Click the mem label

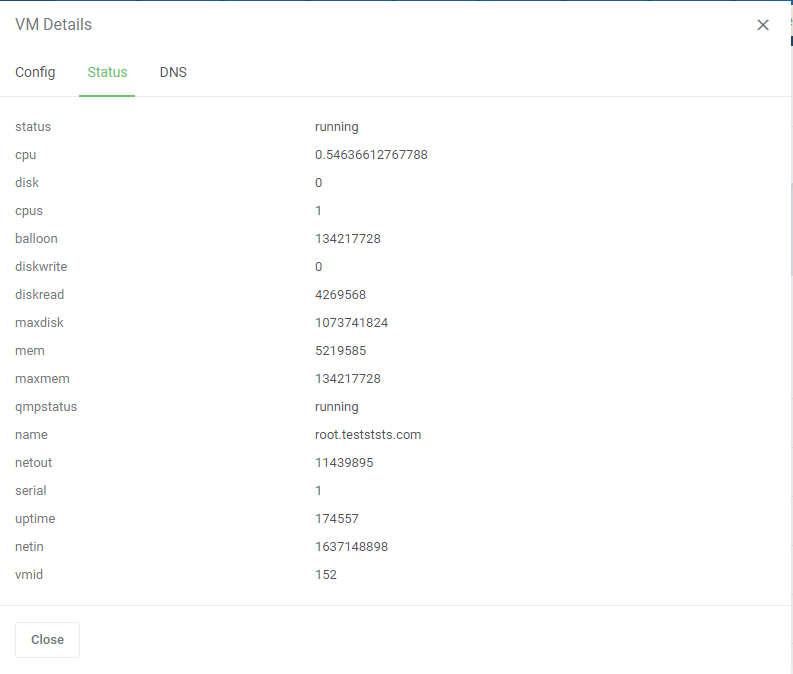[30, 351]
